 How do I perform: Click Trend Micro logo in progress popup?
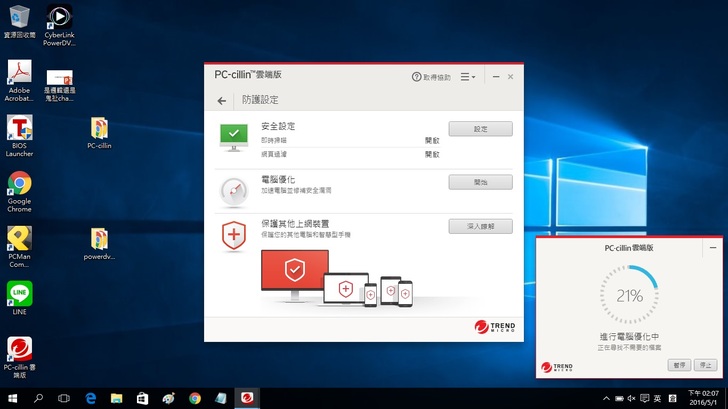557,367
